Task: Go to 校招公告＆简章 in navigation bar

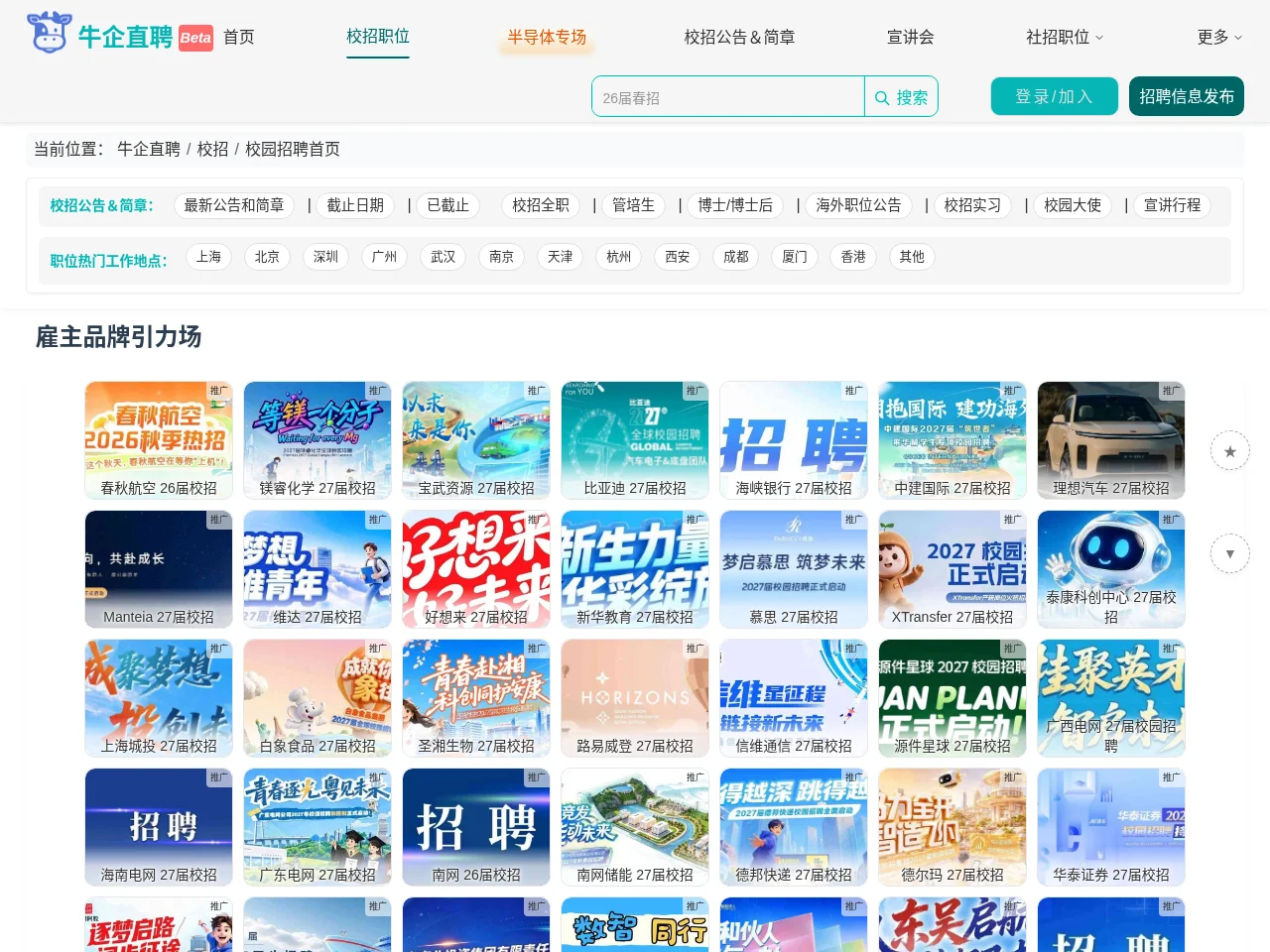Action: click(x=739, y=37)
